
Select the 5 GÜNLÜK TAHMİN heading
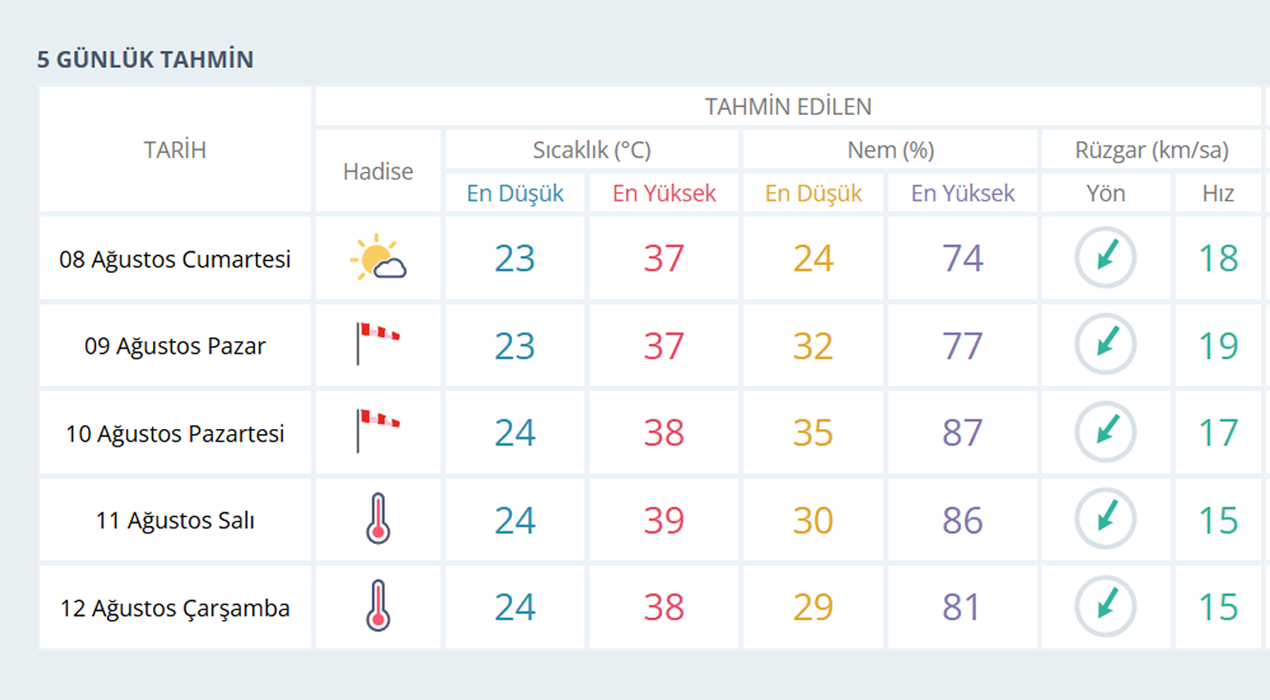(x=145, y=59)
